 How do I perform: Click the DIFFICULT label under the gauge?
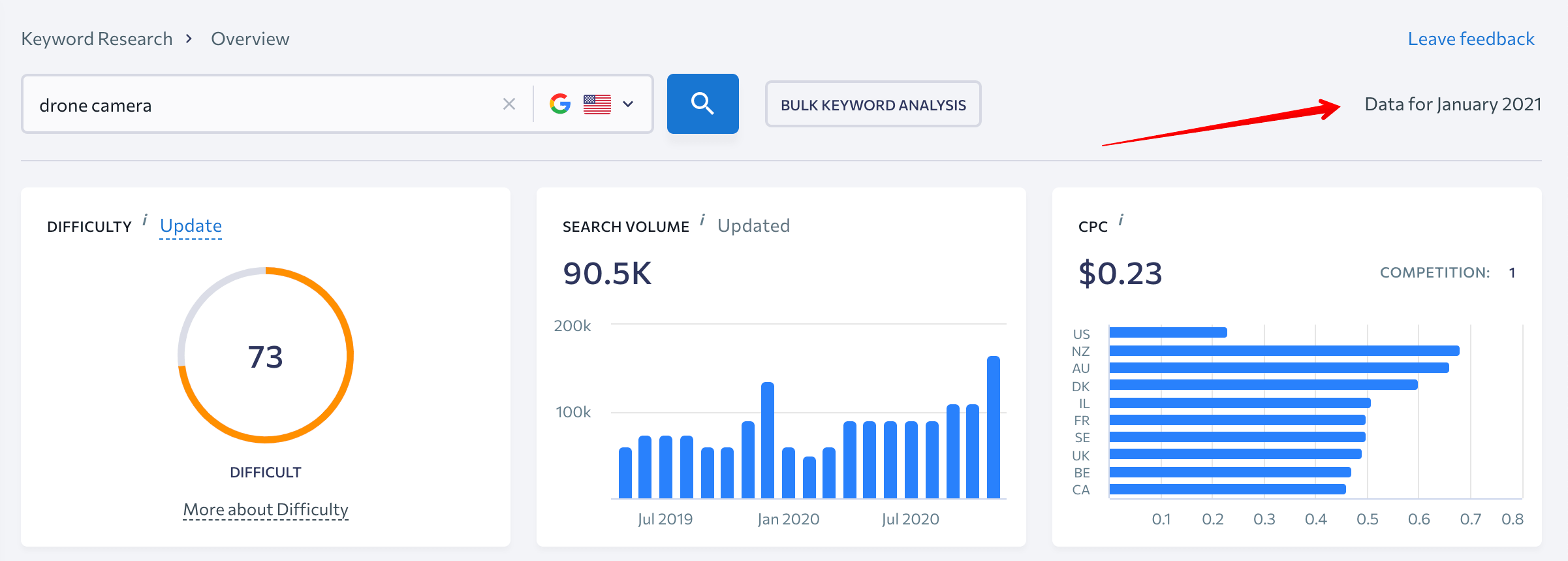pos(266,472)
